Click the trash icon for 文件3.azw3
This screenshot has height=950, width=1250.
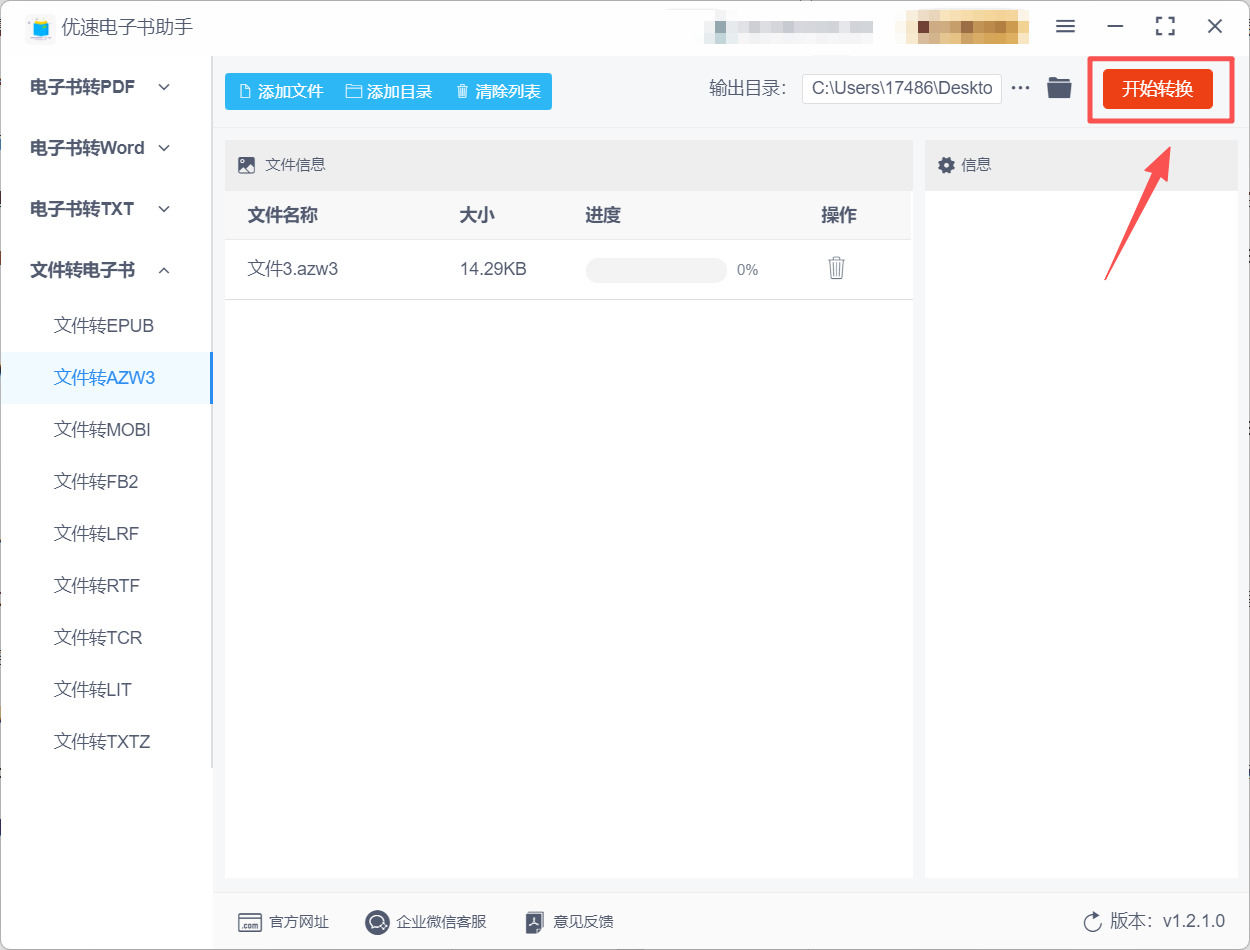point(836,268)
